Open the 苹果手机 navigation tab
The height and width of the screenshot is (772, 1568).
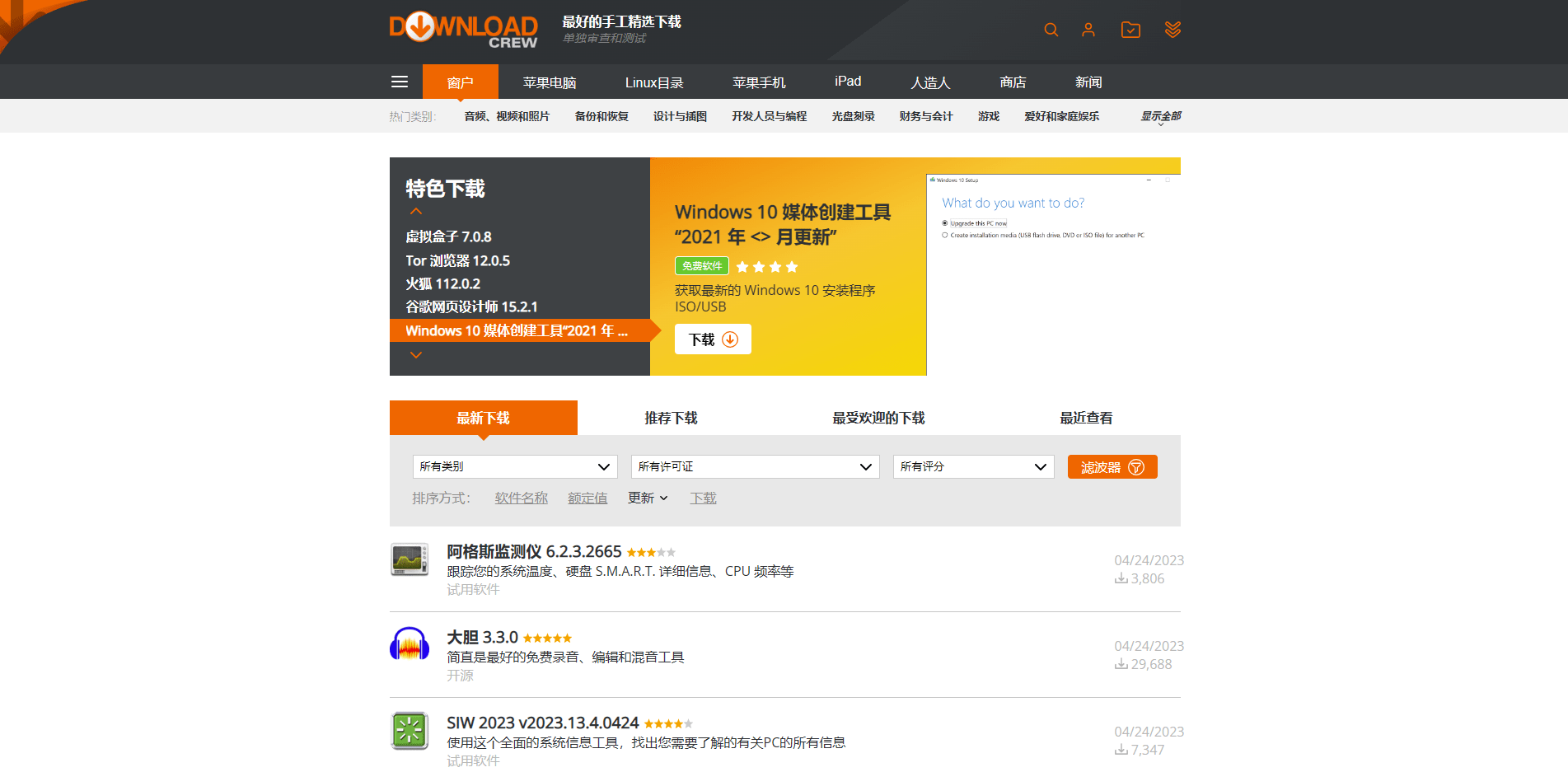coord(759,82)
